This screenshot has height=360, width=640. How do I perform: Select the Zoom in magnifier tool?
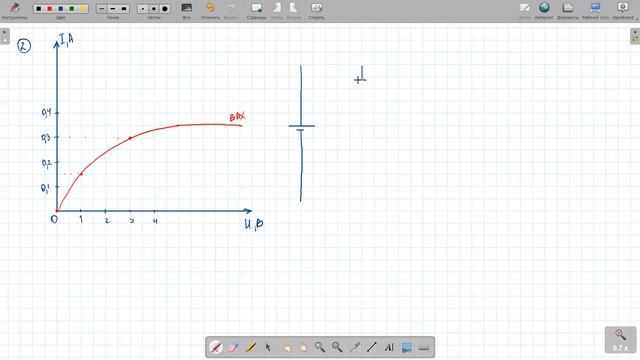coord(320,347)
